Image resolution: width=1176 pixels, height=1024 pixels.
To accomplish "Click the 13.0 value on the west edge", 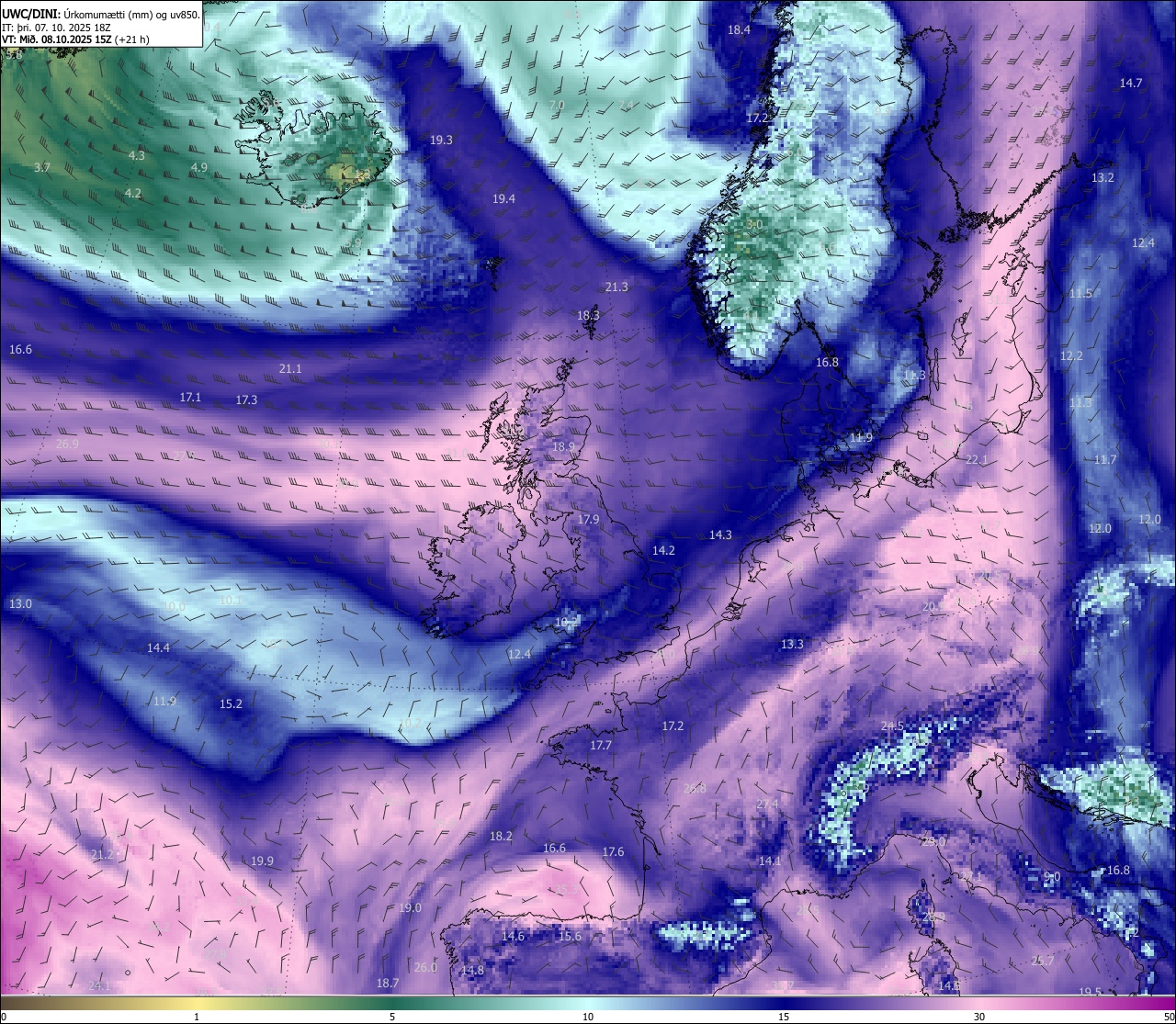I will pyautogui.click(x=20, y=603).
